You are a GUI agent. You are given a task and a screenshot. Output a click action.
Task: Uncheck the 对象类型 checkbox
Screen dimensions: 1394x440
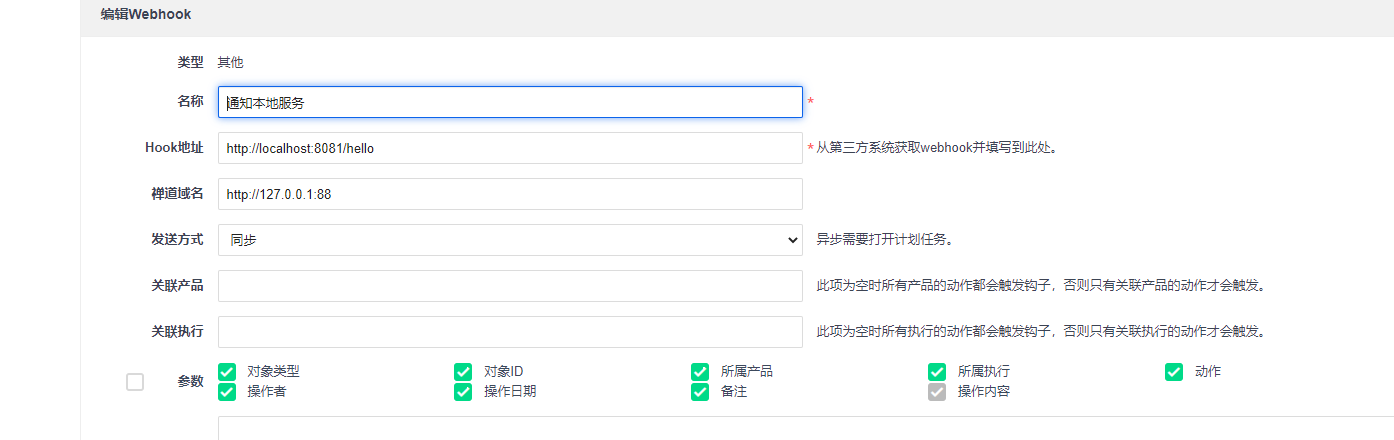pyautogui.click(x=227, y=372)
